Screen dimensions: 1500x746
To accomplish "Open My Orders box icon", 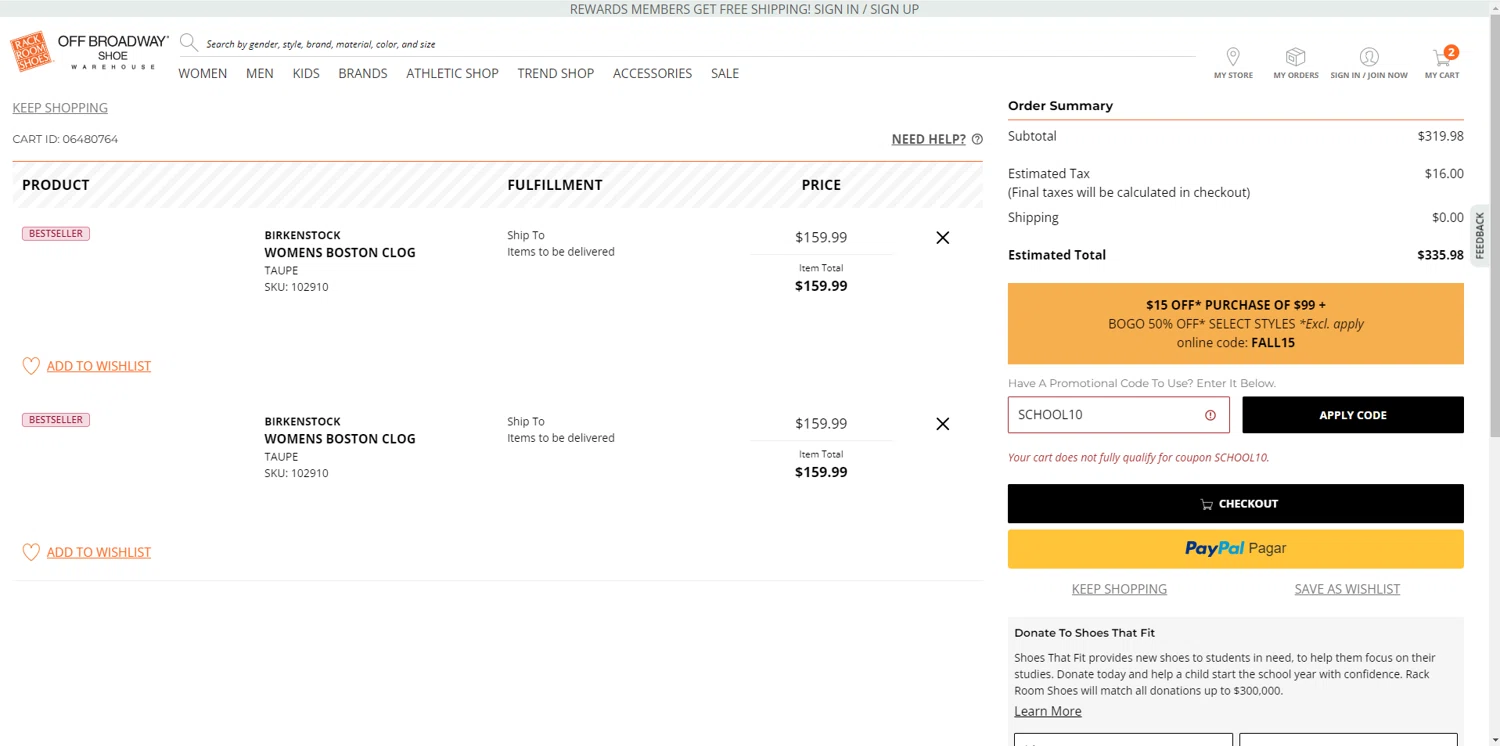I will (1296, 56).
